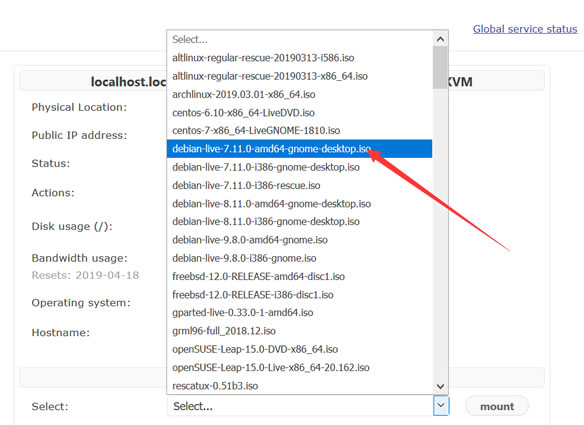The width and height of the screenshot is (584, 425).
Task: Open the Global service status link
Action: point(525,29)
